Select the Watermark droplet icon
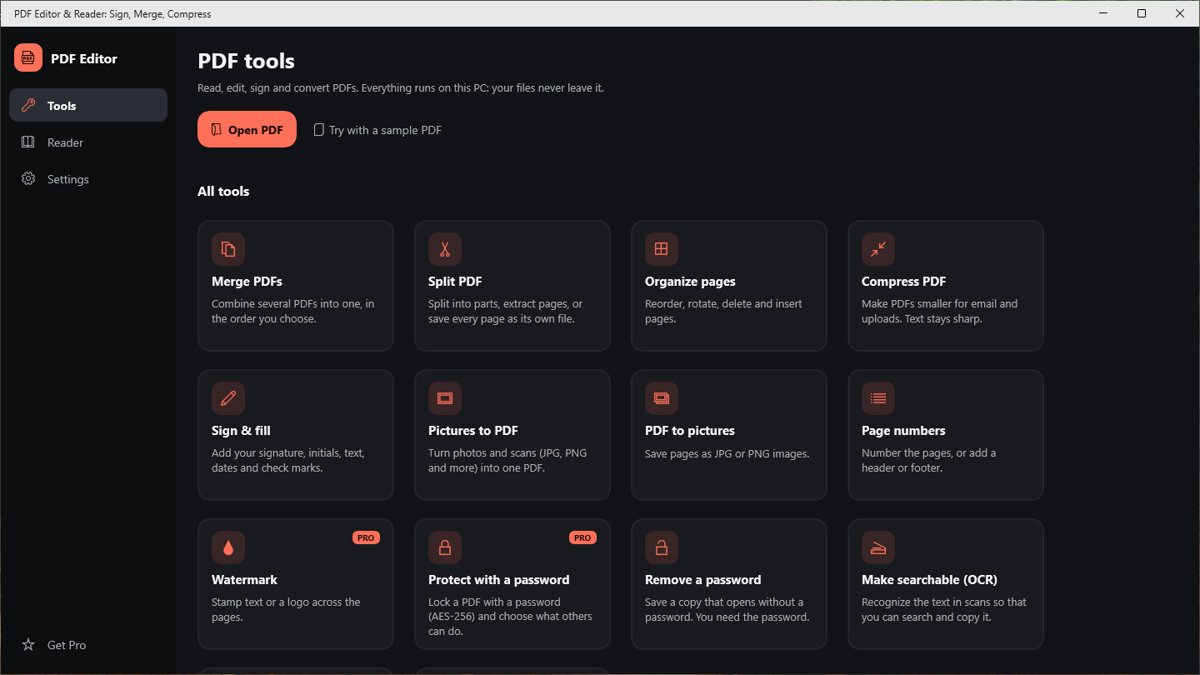Viewport: 1200px width, 675px height. [x=228, y=547]
